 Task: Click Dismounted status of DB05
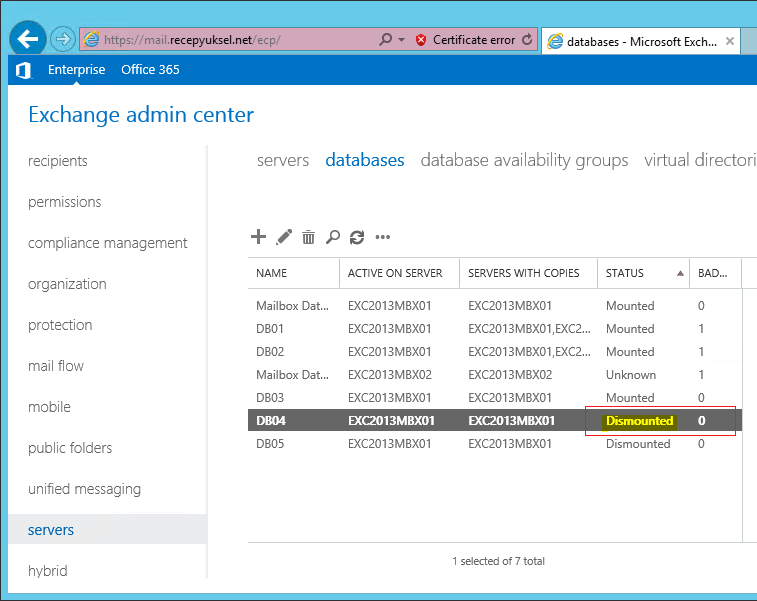[638, 444]
